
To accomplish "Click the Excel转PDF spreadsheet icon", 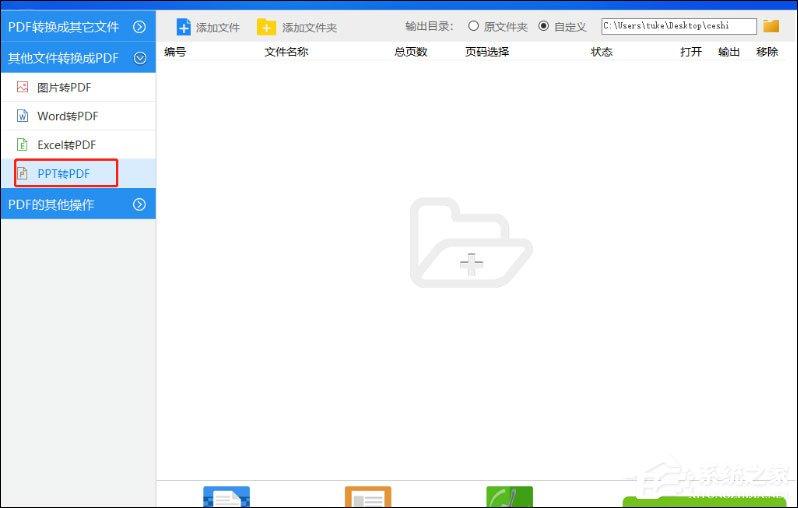I will point(22,145).
